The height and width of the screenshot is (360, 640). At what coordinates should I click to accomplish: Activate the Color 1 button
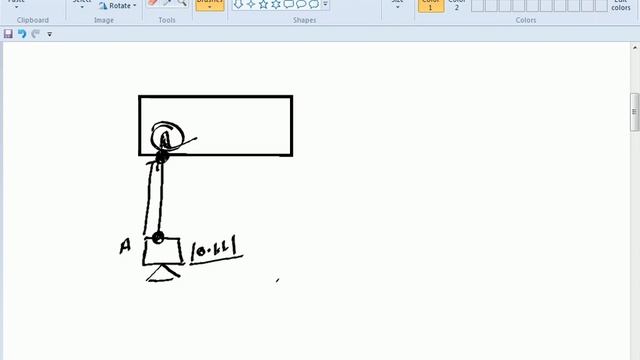431,6
